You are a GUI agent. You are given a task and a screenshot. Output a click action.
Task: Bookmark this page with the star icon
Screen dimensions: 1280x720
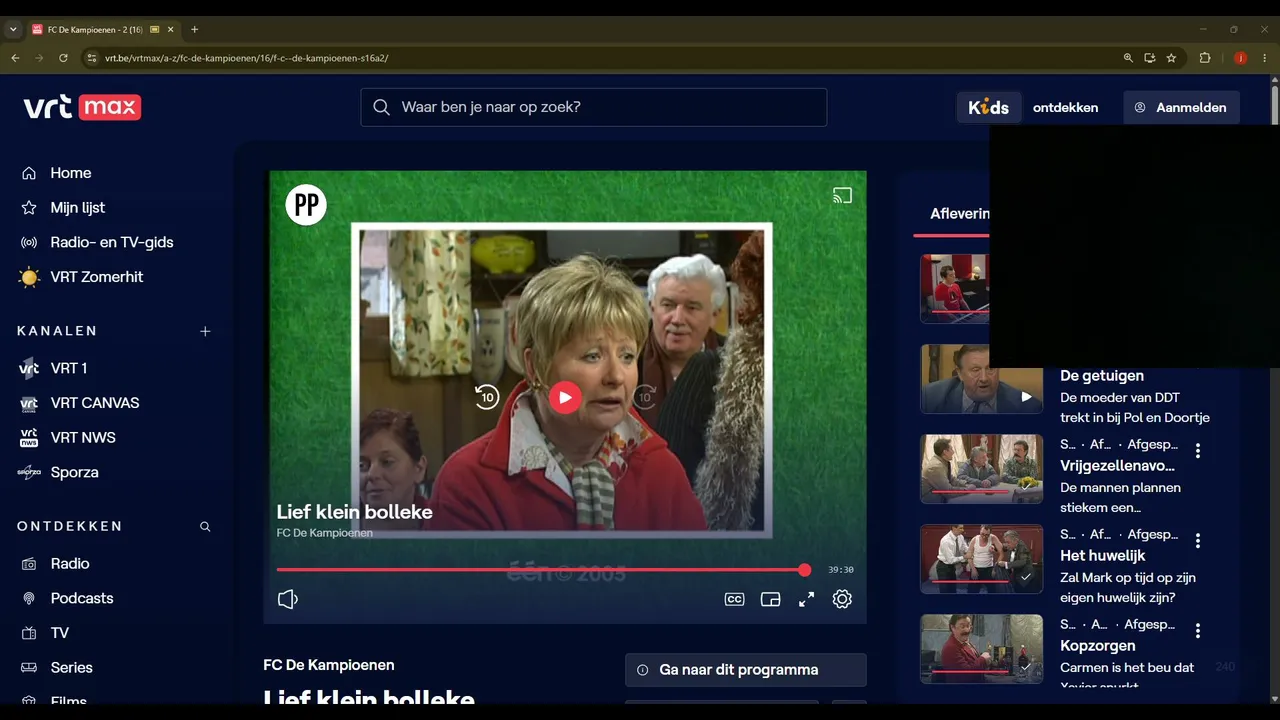tap(1171, 58)
